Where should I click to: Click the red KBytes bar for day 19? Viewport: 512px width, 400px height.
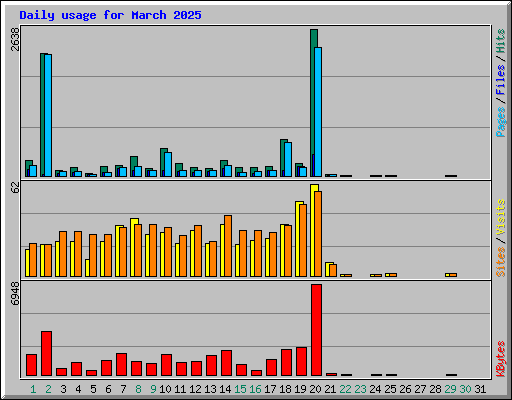tap(301, 362)
